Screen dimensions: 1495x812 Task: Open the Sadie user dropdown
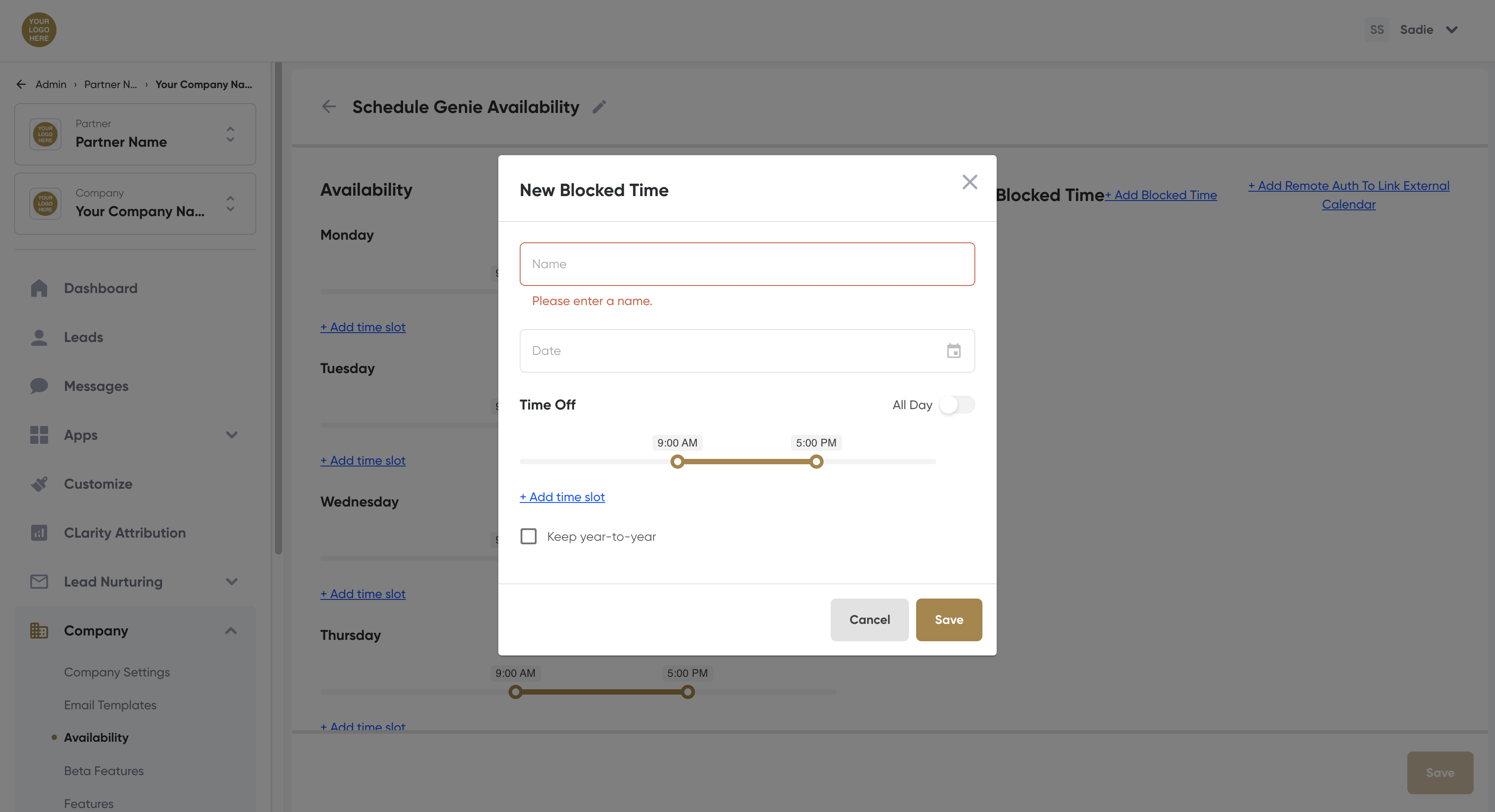coord(1451,30)
